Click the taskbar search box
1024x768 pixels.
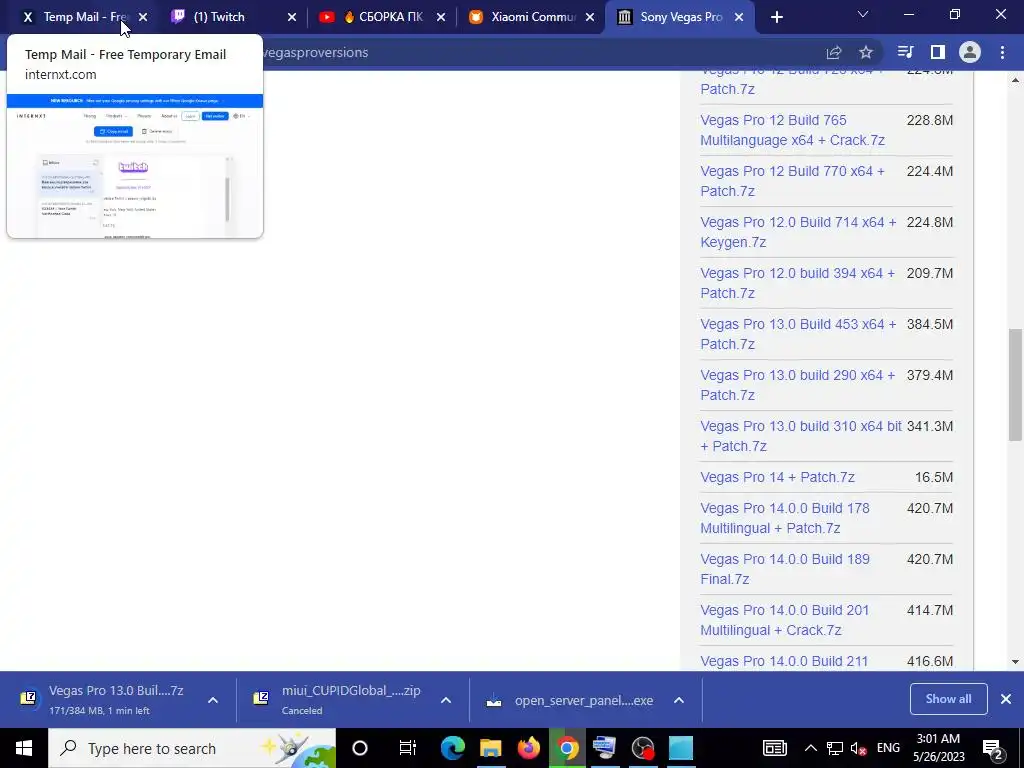click(x=192, y=748)
